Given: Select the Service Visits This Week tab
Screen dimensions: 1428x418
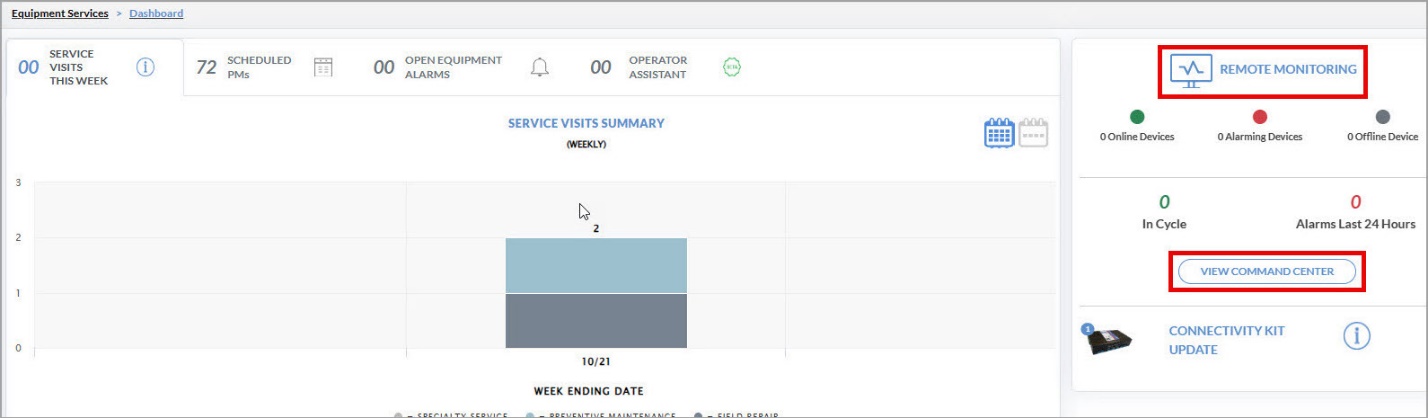Looking at the screenshot, I should pos(94,67).
